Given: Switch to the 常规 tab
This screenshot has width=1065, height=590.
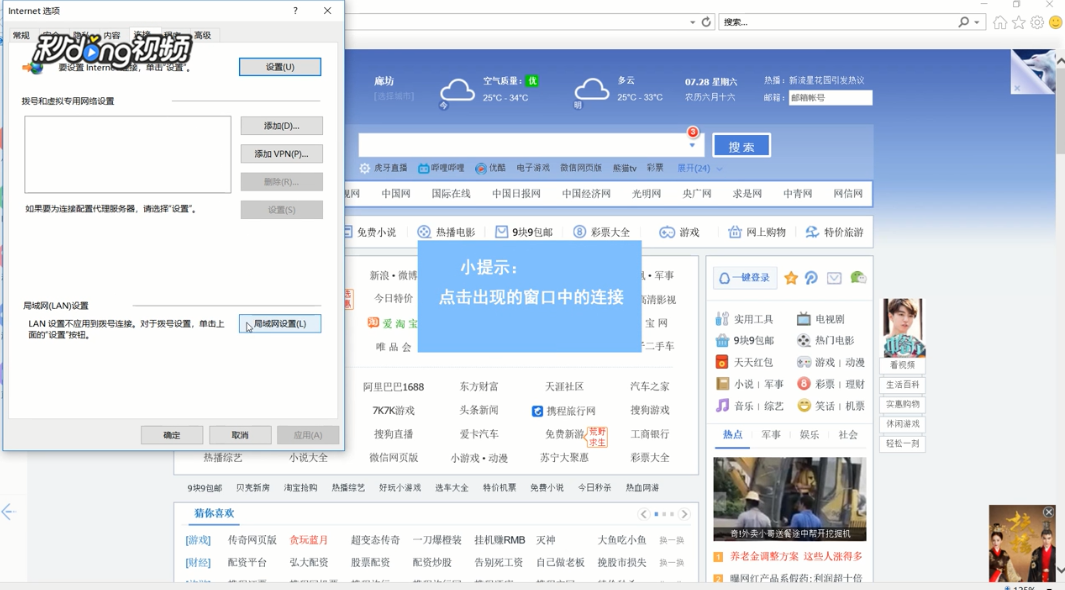Looking at the screenshot, I should [x=21, y=35].
